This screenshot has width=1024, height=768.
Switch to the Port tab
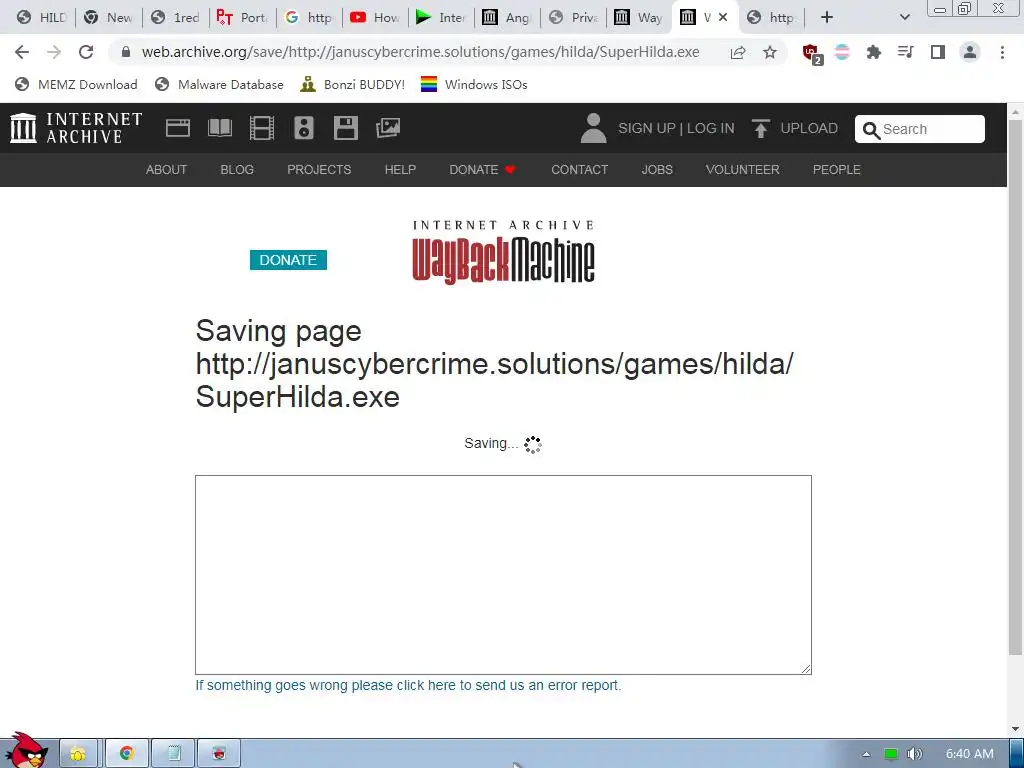[242, 18]
